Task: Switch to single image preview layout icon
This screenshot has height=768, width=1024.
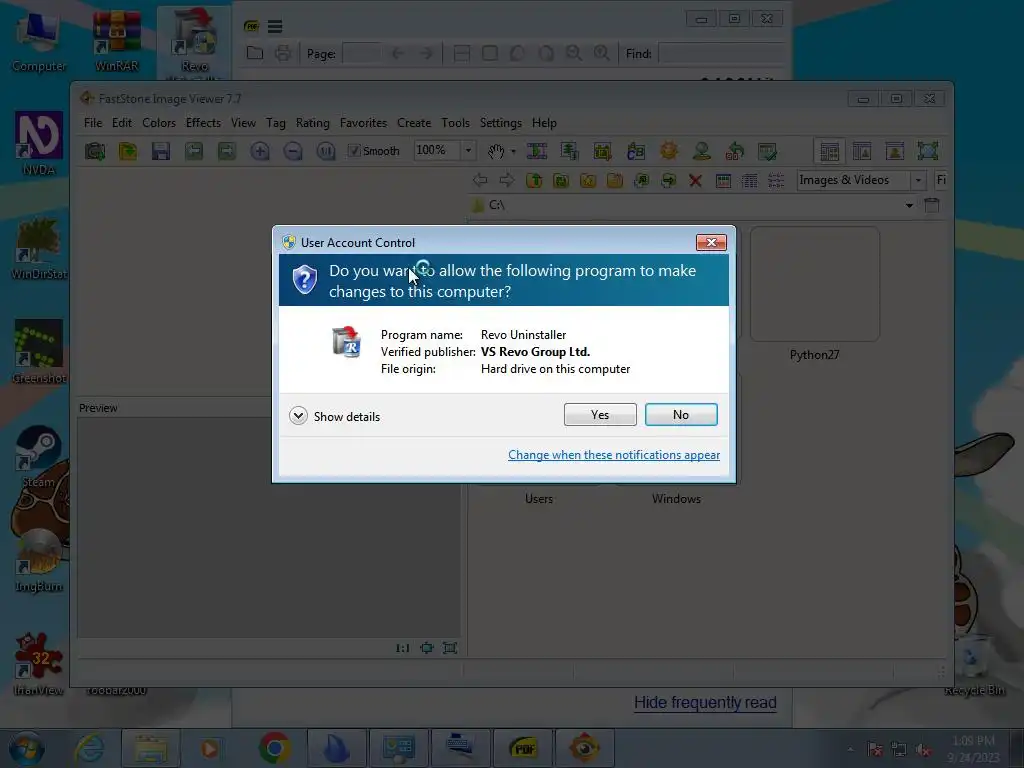Action: tap(895, 152)
